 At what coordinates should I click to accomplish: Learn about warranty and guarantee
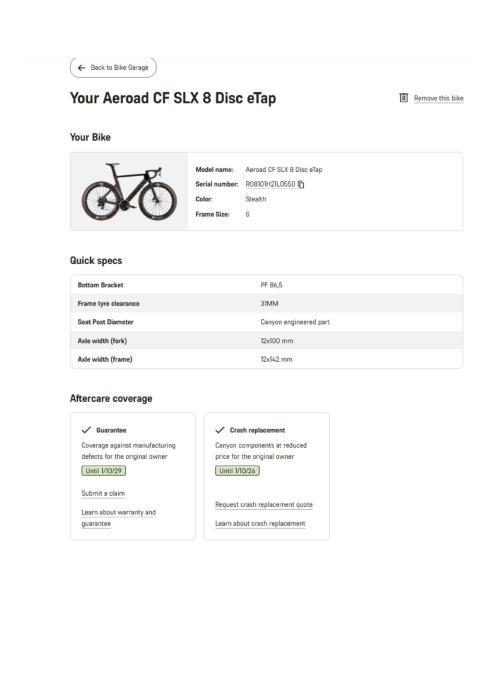[118, 518]
